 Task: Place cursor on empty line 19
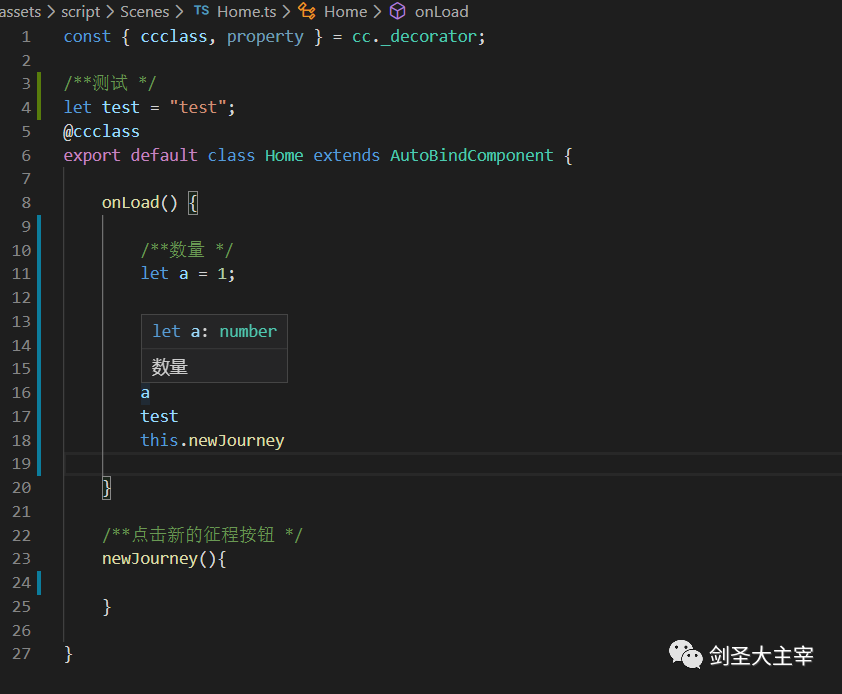[x=453, y=464]
